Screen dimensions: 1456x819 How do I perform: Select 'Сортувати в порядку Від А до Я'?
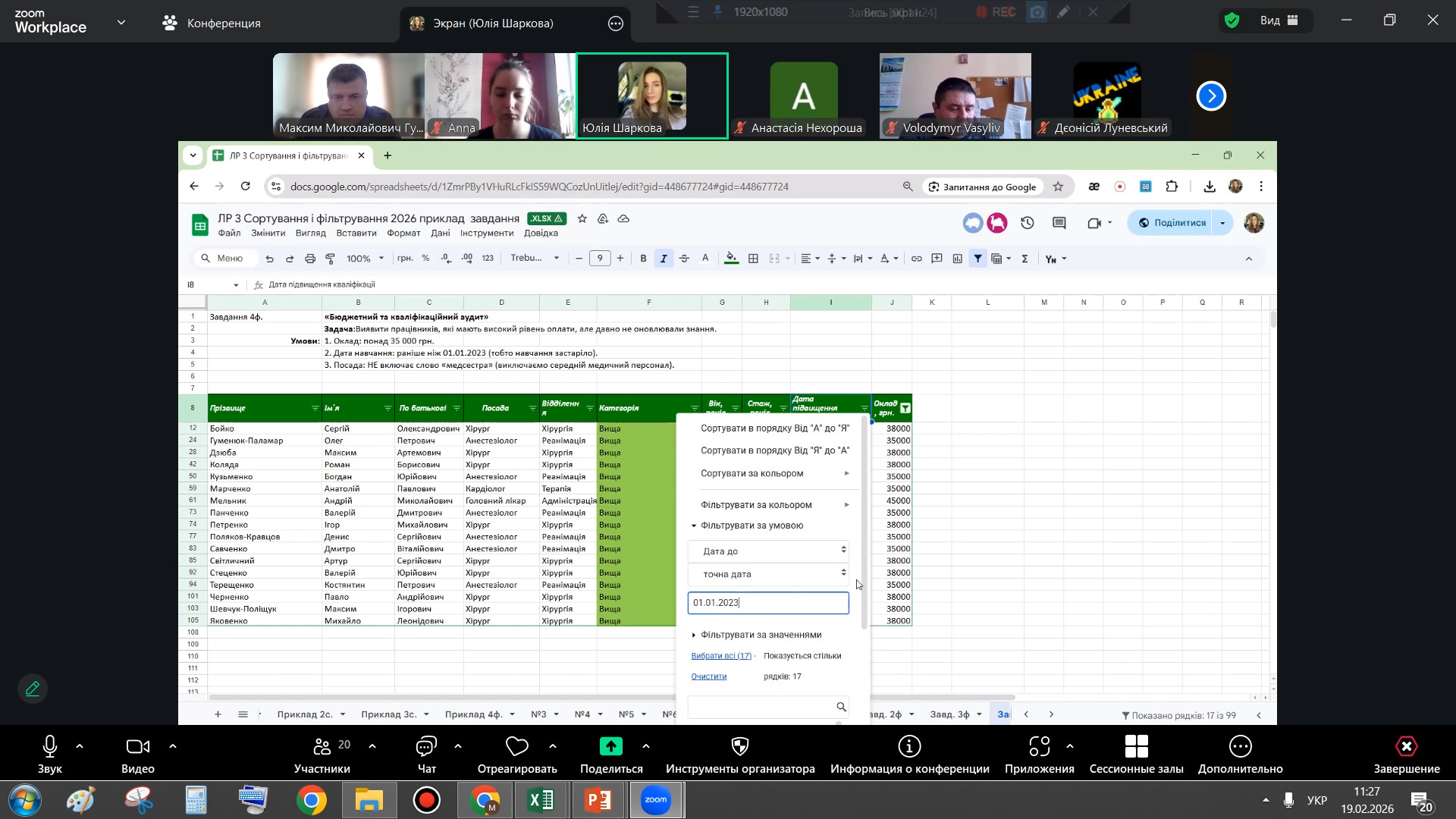[774, 428]
